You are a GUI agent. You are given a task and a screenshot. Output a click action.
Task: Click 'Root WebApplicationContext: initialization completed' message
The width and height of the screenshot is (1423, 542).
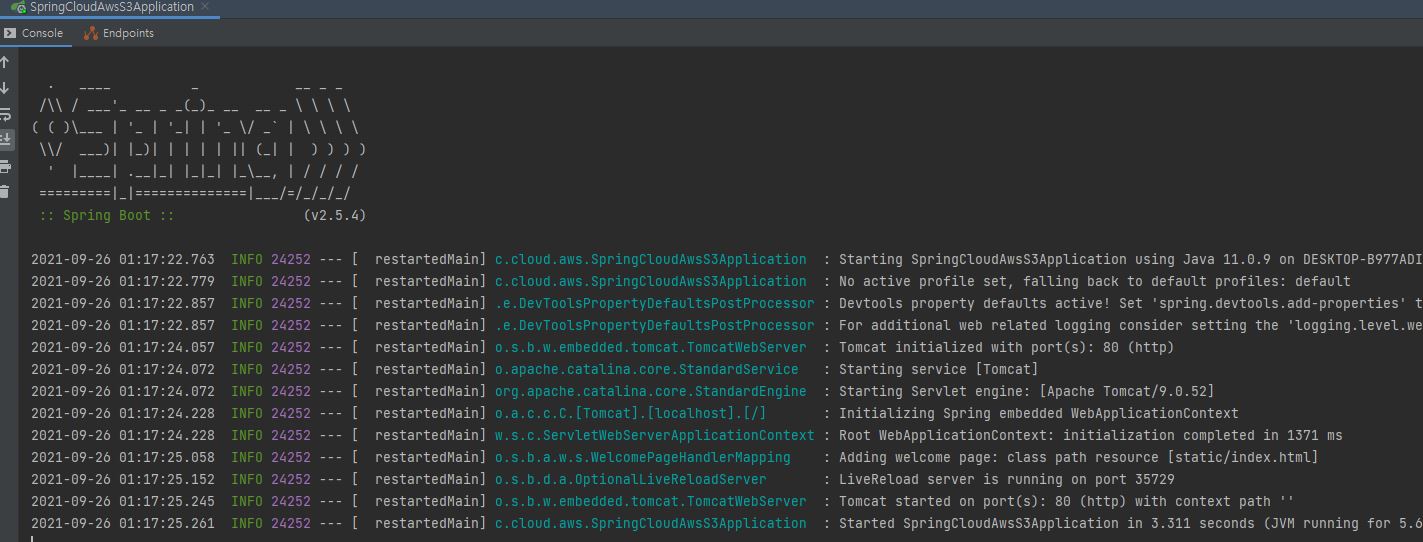point(1090,435)
